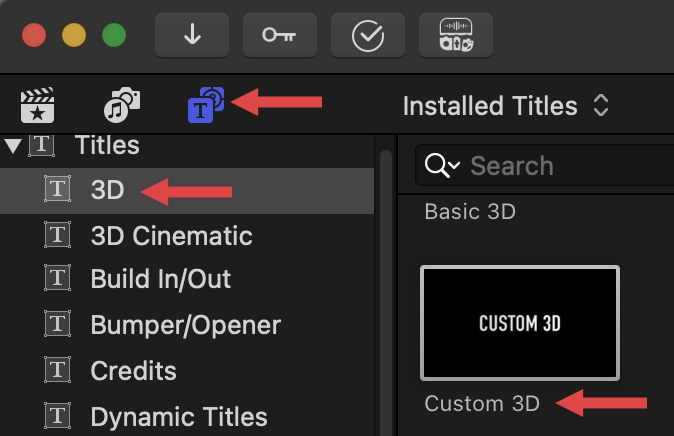Select the Dynamic Titles category
Image resolution: width=674 pixels, height=436 pixels.
tap(178, 416)
